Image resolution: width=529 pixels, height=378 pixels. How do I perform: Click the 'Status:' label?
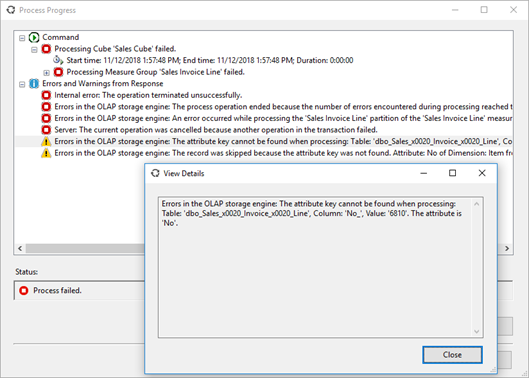pyautogui.click(x=26, y=272)
